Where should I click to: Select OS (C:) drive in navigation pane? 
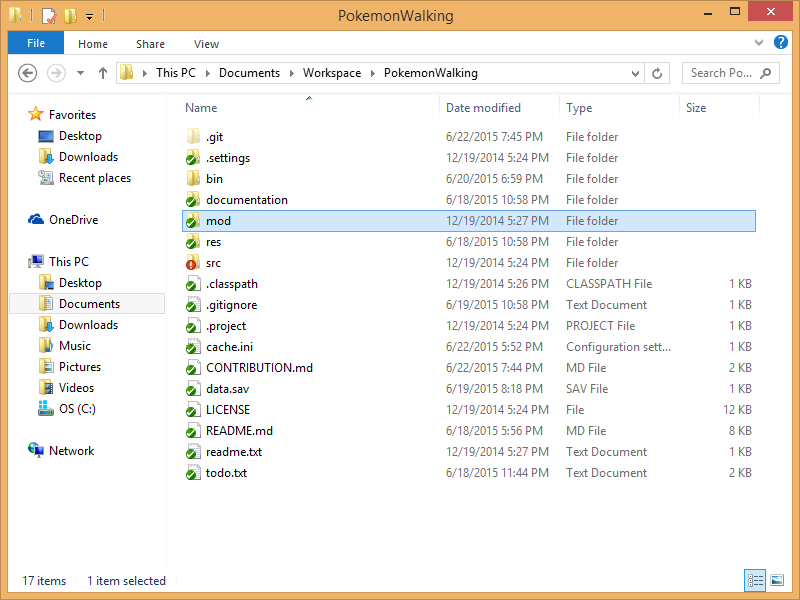pyautogui.click(x=77, y=409)
